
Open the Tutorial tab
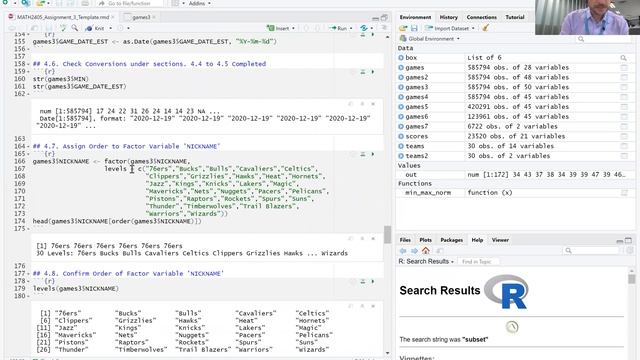(515, 17)
